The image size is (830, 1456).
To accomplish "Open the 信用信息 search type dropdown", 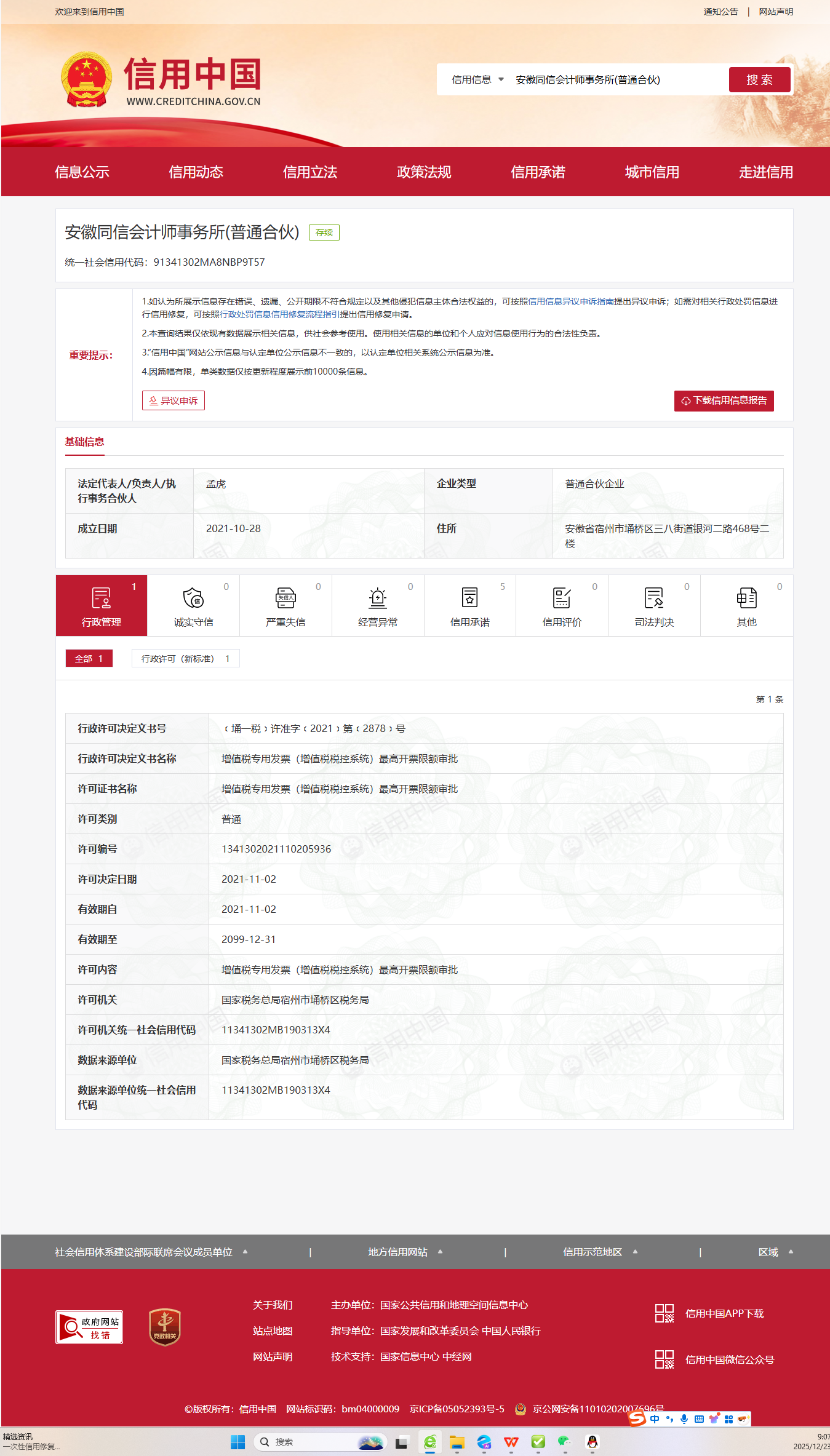I will (x=477, y=80).
